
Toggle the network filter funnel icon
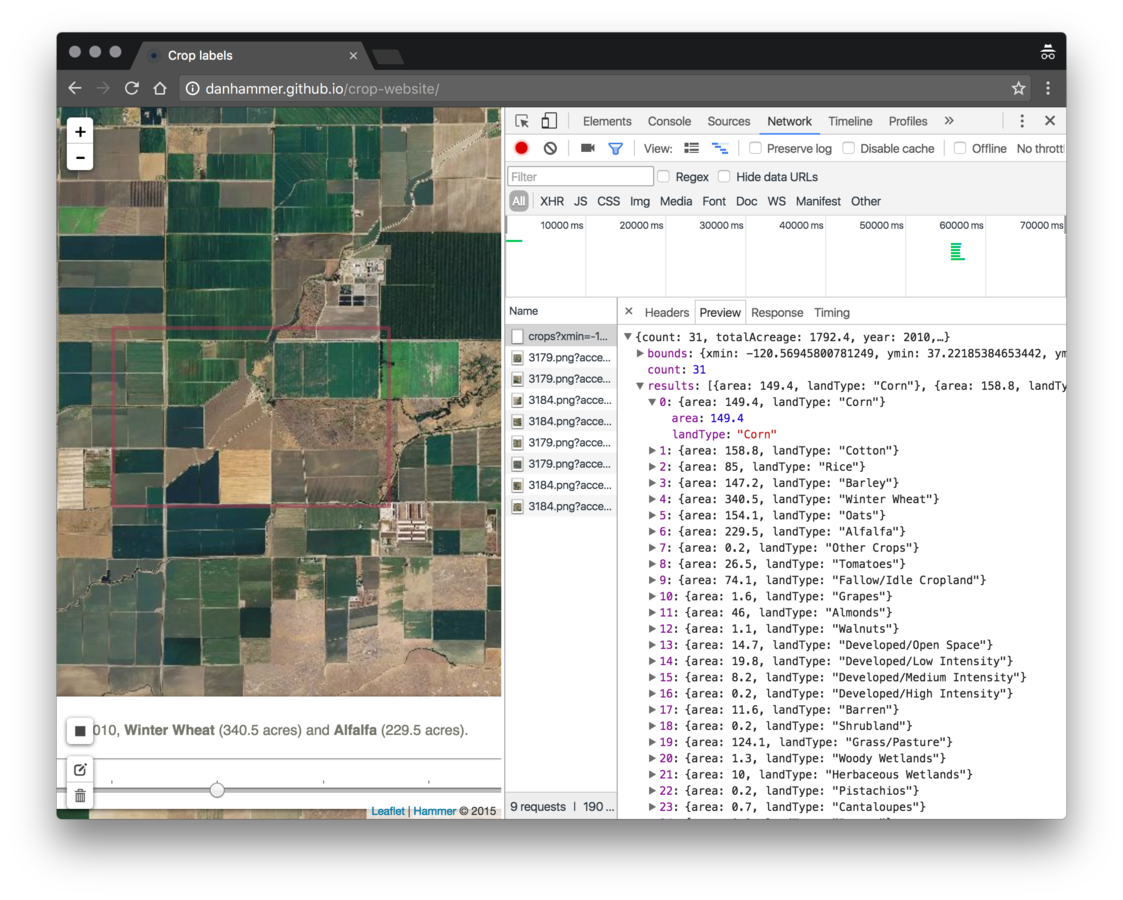[615, 148]
